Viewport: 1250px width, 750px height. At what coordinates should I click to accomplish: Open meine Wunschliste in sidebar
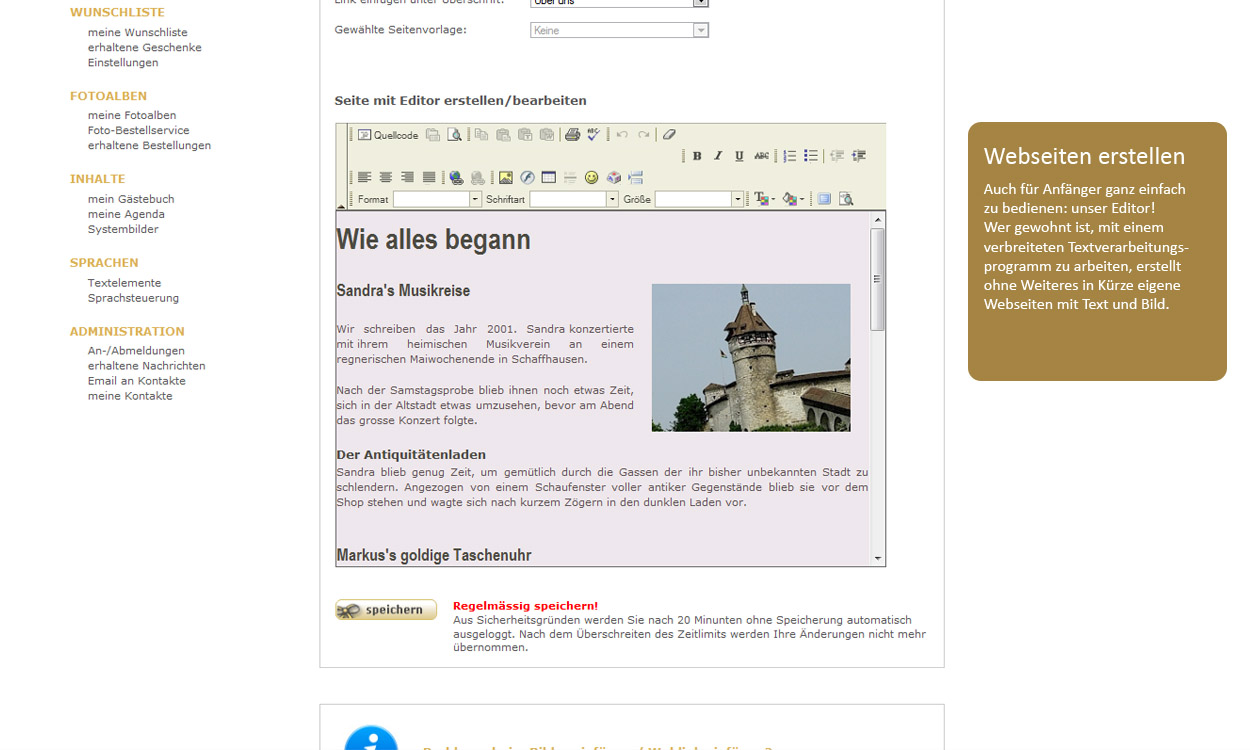point(137,33)
